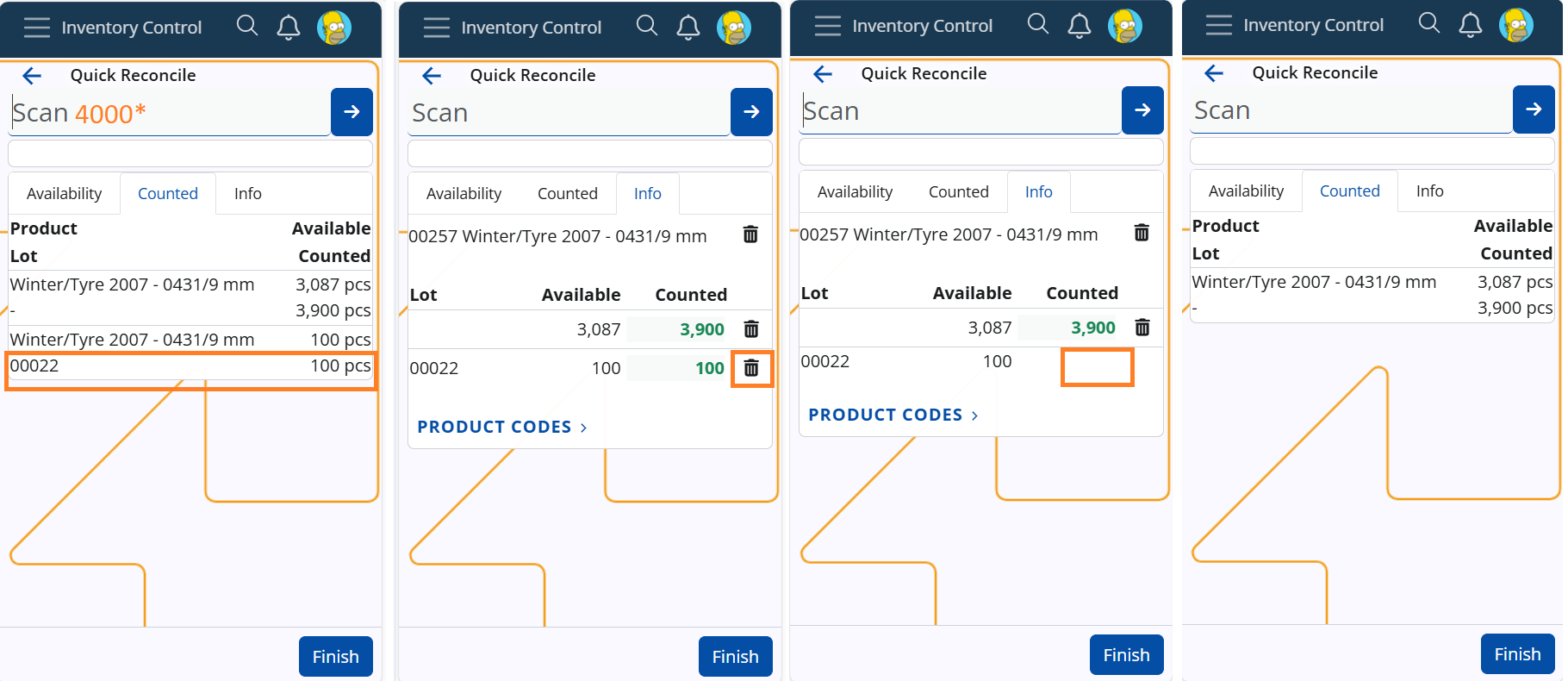This screenshot has height=681, width=1568.
Task: Select Counted tab in the leftmost screen
Action: point(168,194)
